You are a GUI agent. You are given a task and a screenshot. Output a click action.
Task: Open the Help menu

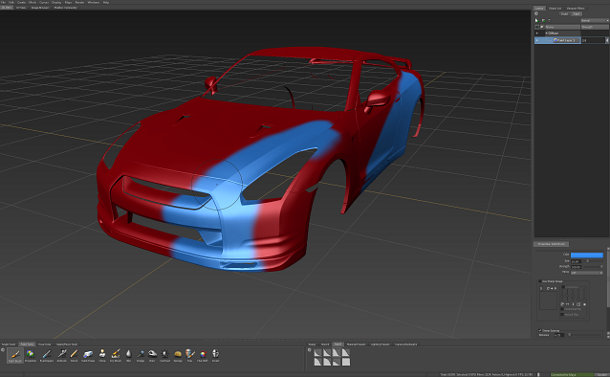(x=106, y=2)
